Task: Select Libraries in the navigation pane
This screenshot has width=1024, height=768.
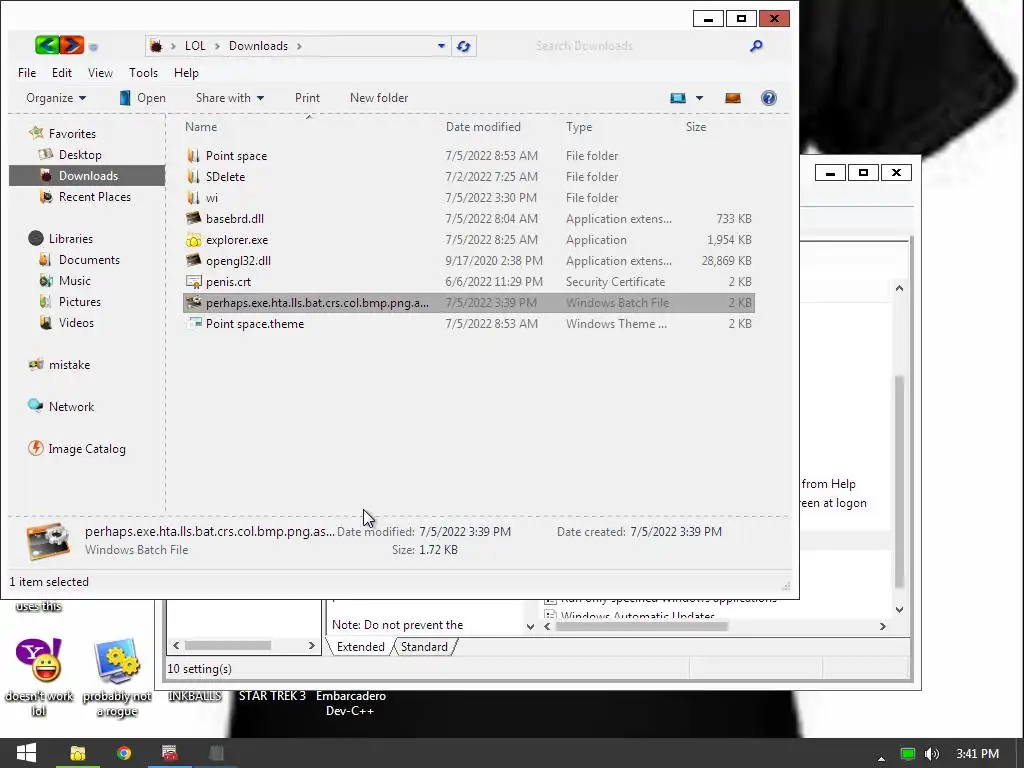Action: [x=71, y=238]
